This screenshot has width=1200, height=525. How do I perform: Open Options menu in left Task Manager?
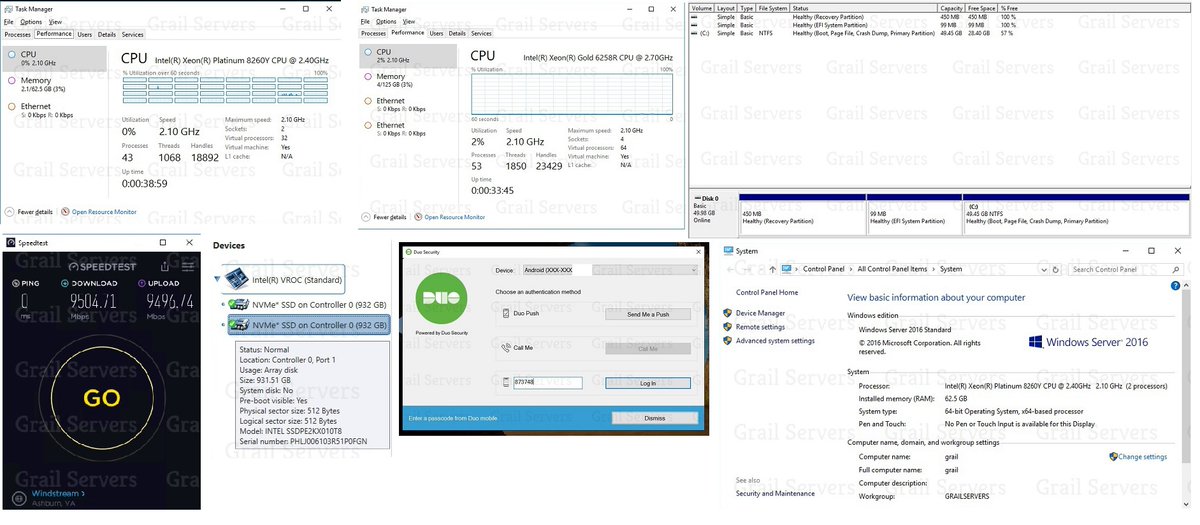(x=31, y=21)
